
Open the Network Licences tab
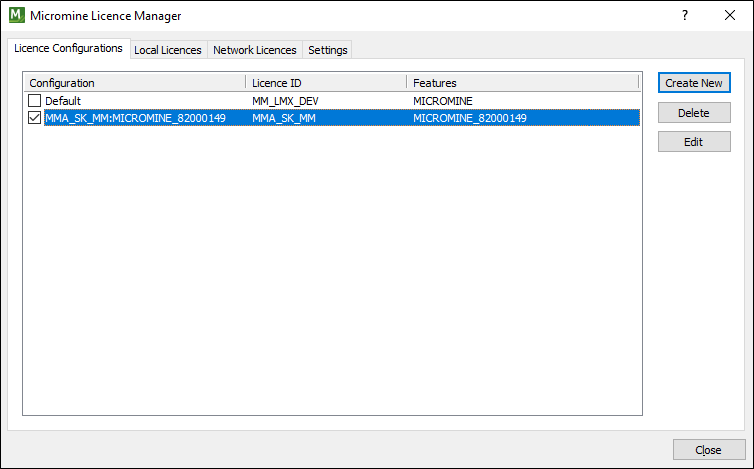pos(255,50)
